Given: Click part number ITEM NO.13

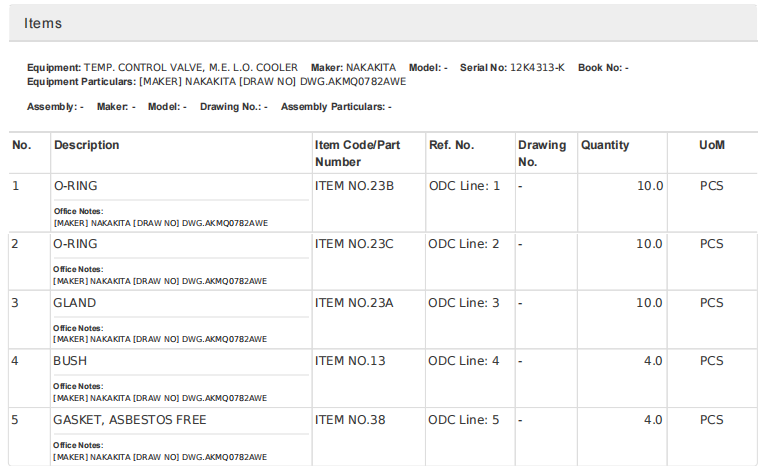Looking at the screenshot, I should tap(350, 361).
